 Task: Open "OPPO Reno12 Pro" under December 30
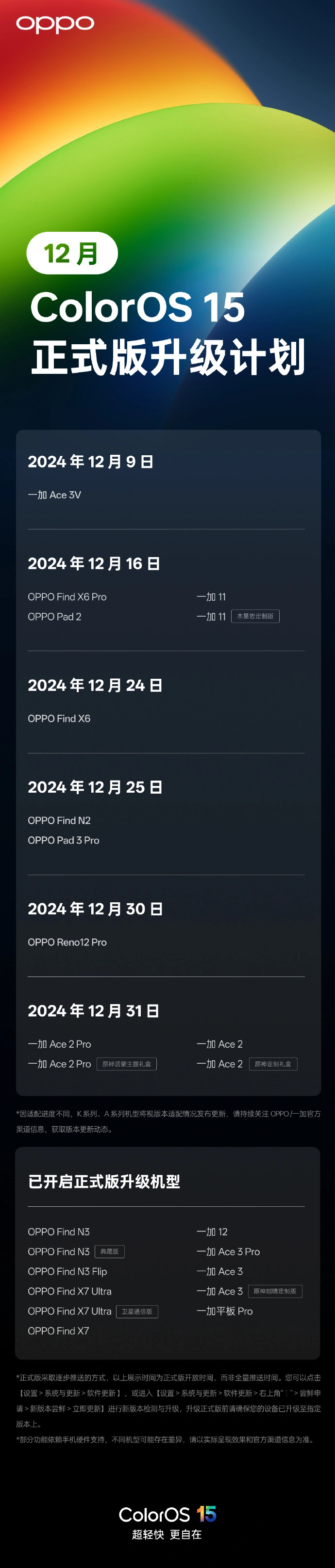tap(67, 942)
